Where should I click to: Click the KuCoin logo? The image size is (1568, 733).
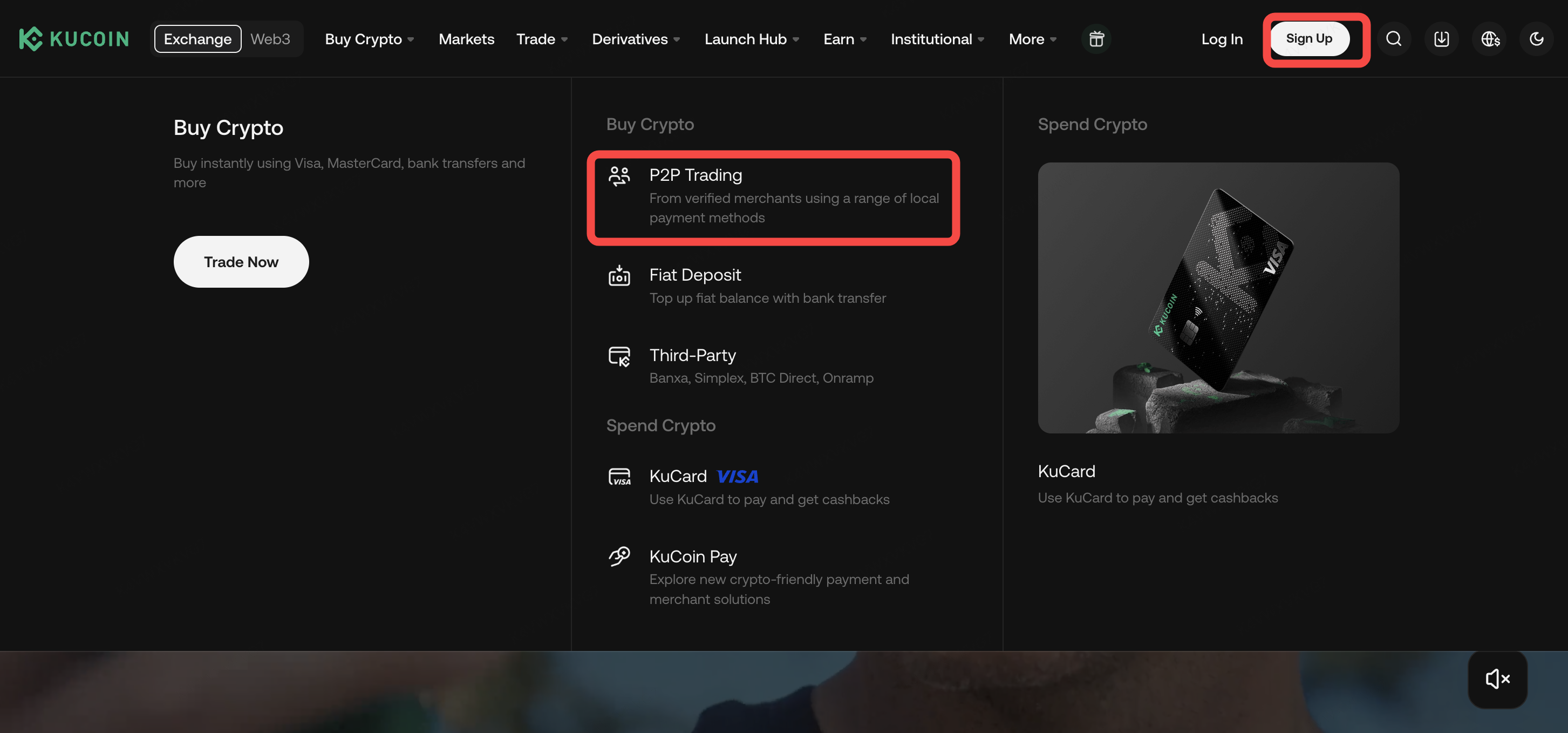click(73, 38)
